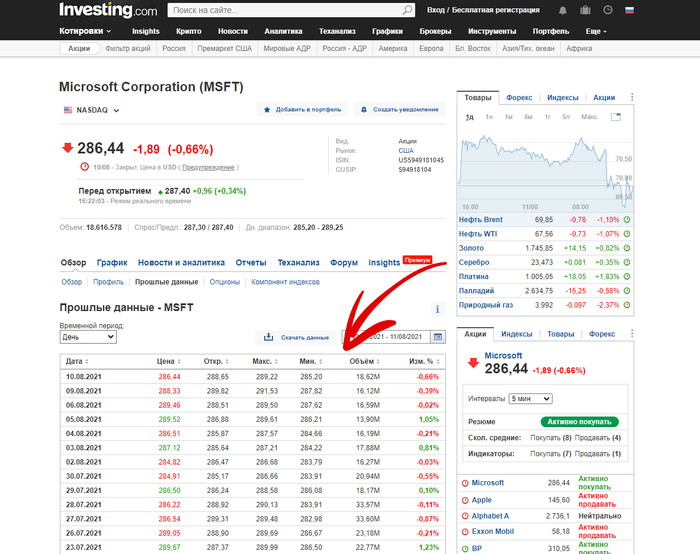Expand the Еще menu in navigation
The image size is (700, 554).
click(596, 31)
